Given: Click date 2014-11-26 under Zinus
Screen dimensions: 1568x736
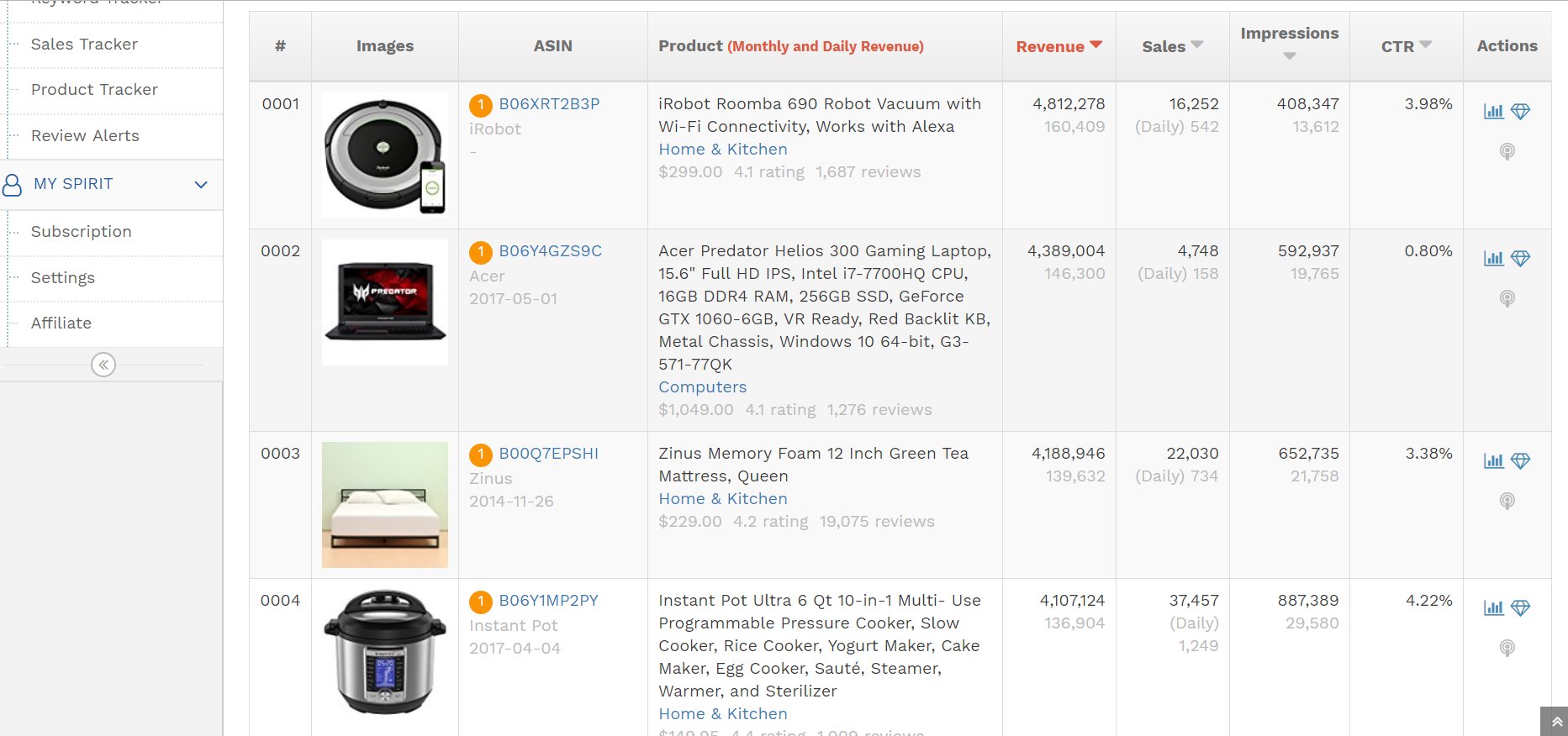Looking at the screenshot, I should pyautogui.click(x=511, y=502).
